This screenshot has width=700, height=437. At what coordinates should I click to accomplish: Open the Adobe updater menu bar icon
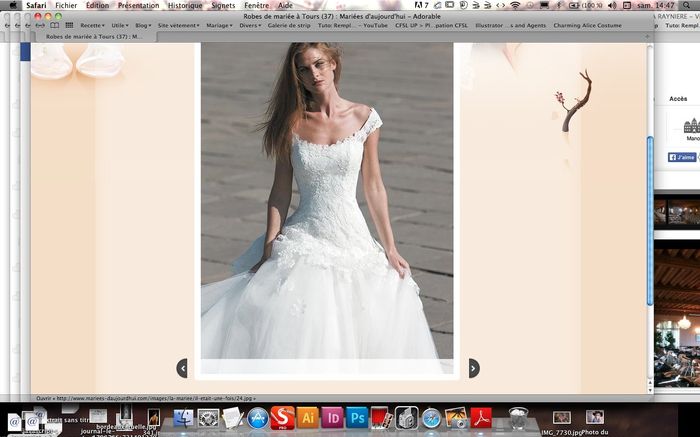coord(422,5)
